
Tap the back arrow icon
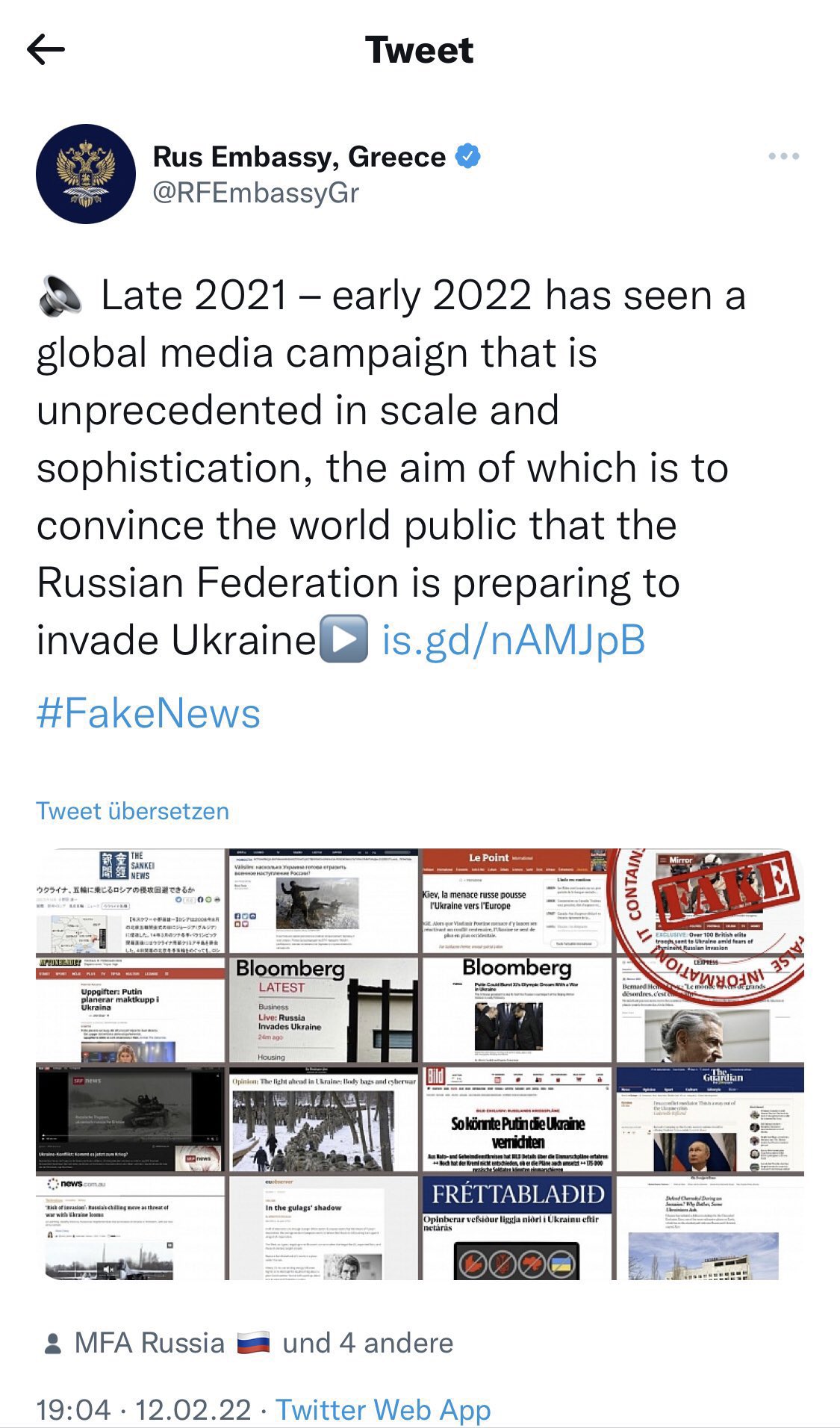point(46,50)
